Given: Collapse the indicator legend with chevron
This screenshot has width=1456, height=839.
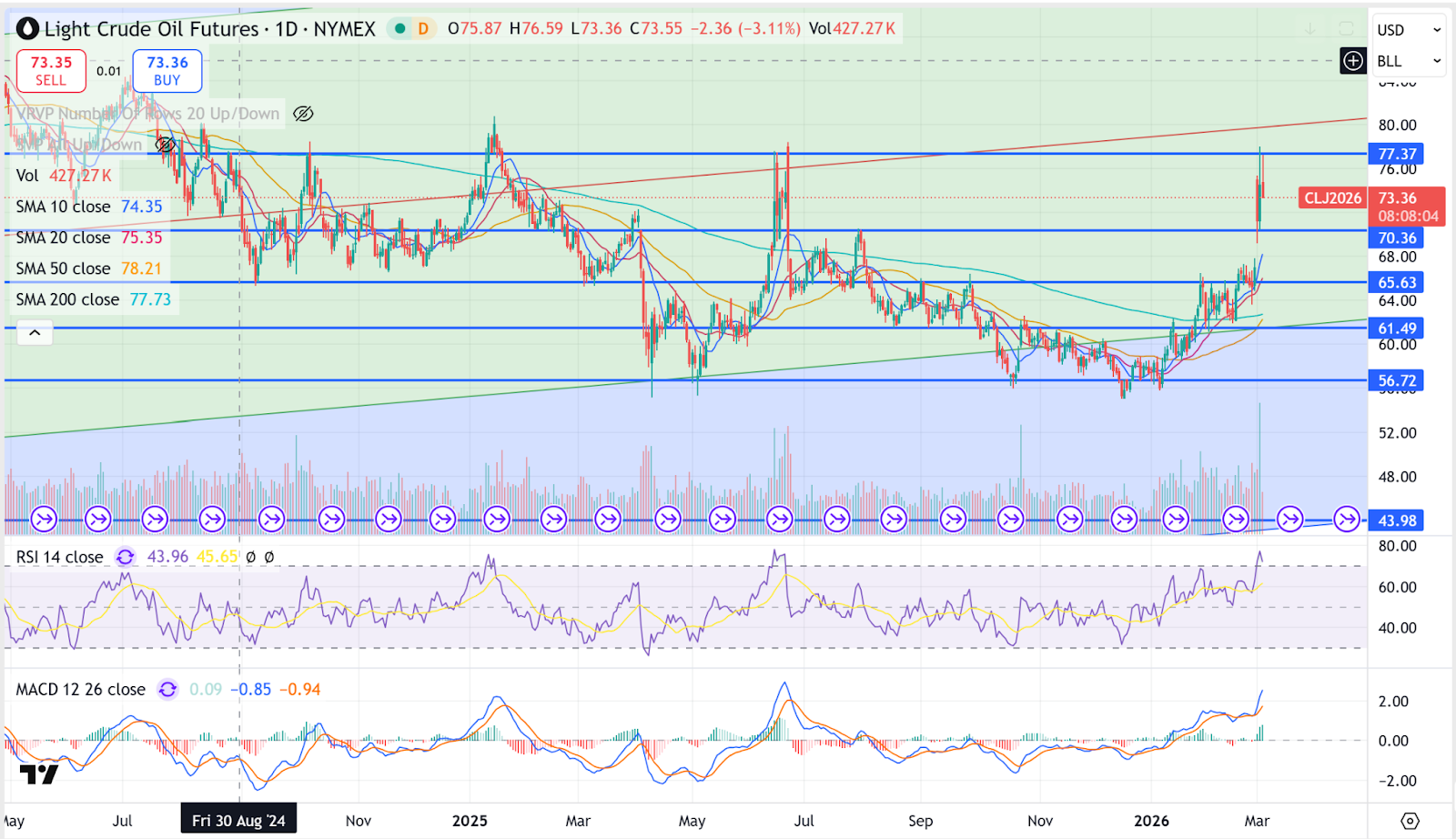Looking at the screenshot, I should 35,333.
